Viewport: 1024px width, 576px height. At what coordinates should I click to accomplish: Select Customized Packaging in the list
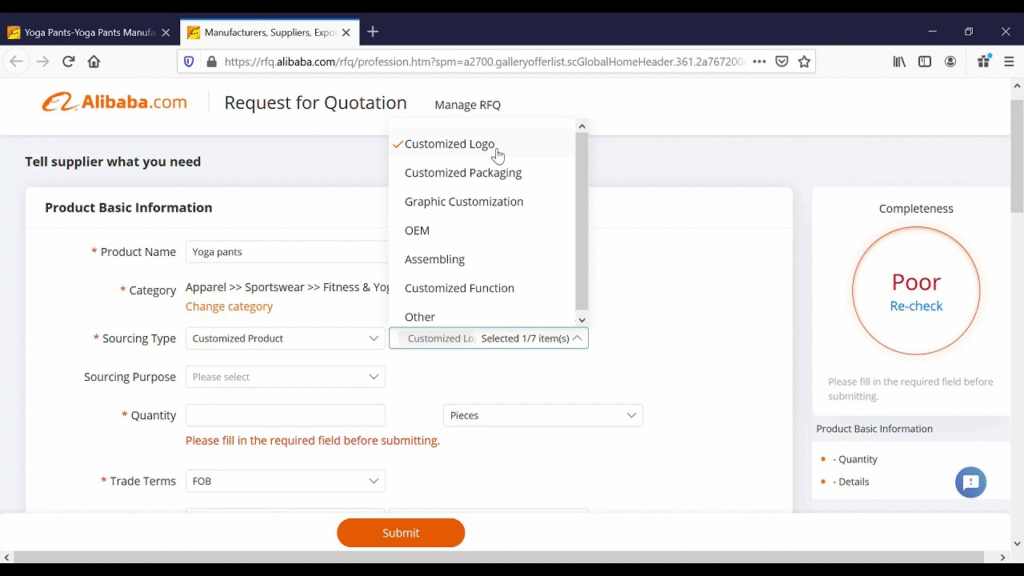(463, 173)
